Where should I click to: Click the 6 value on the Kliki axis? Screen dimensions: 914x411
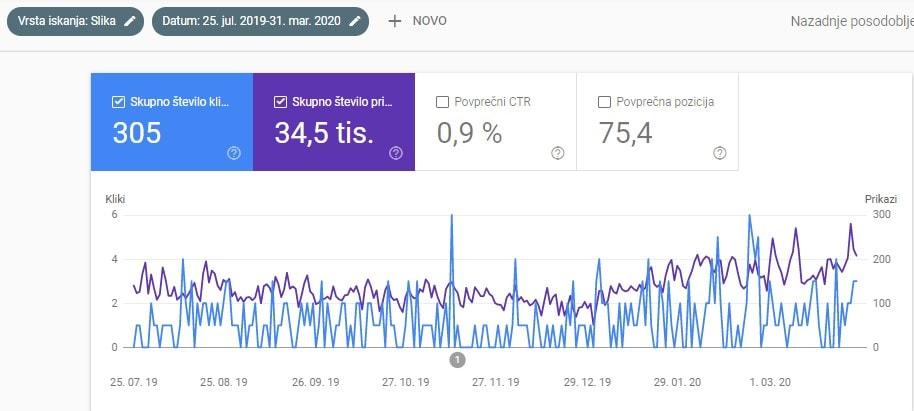[114, 215]
